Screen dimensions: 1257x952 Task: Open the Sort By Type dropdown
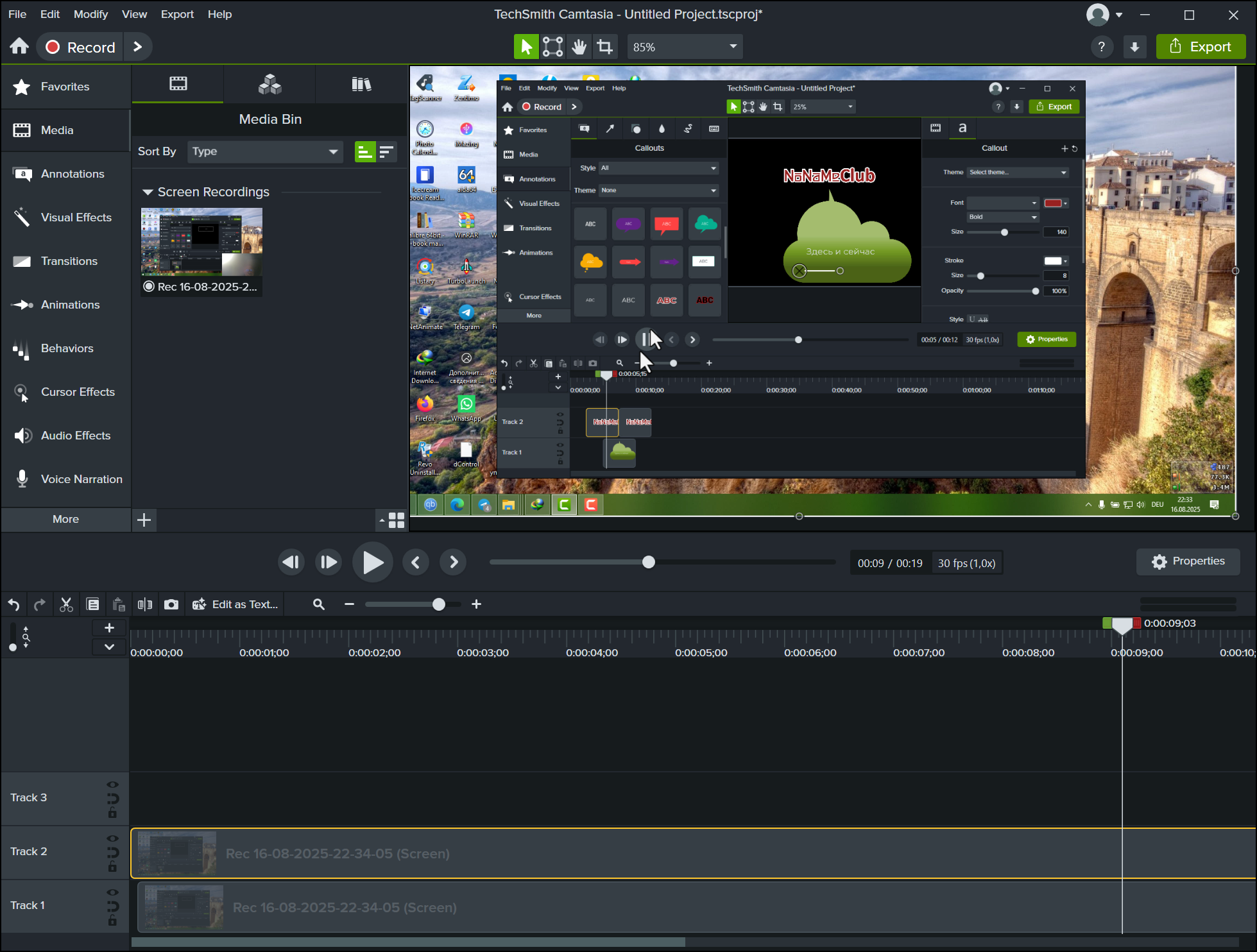point(265,151)
